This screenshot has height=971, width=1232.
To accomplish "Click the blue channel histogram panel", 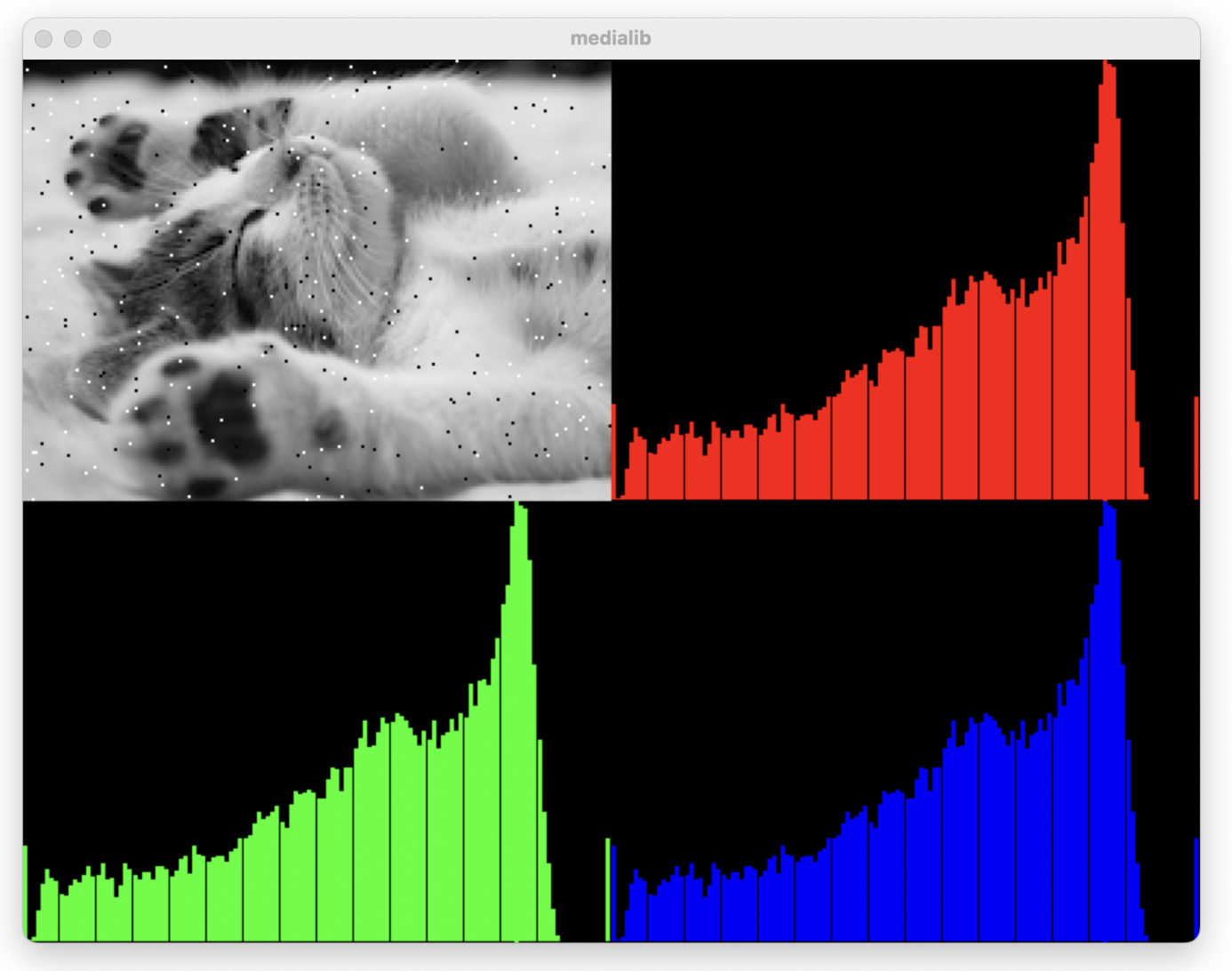I will [906, 721].
